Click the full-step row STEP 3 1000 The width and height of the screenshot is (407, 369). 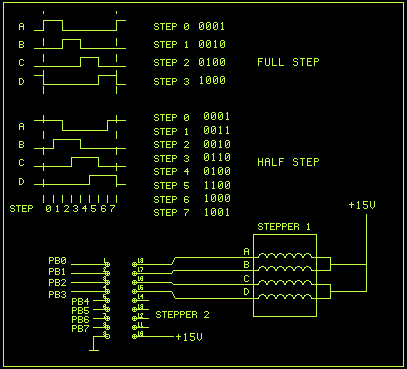tap(189, 81)
